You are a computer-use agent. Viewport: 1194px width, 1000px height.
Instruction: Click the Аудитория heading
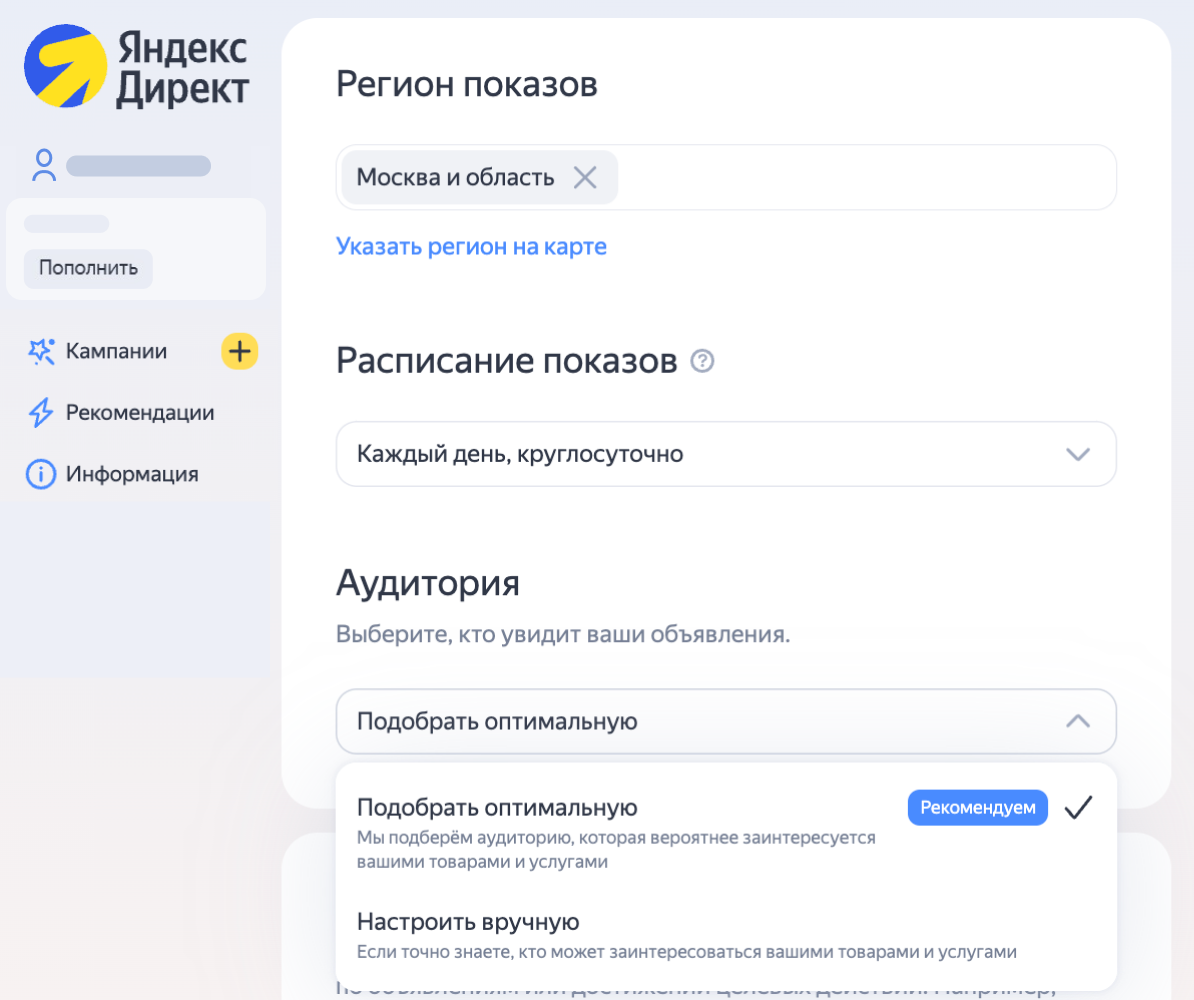coord(428,583)
